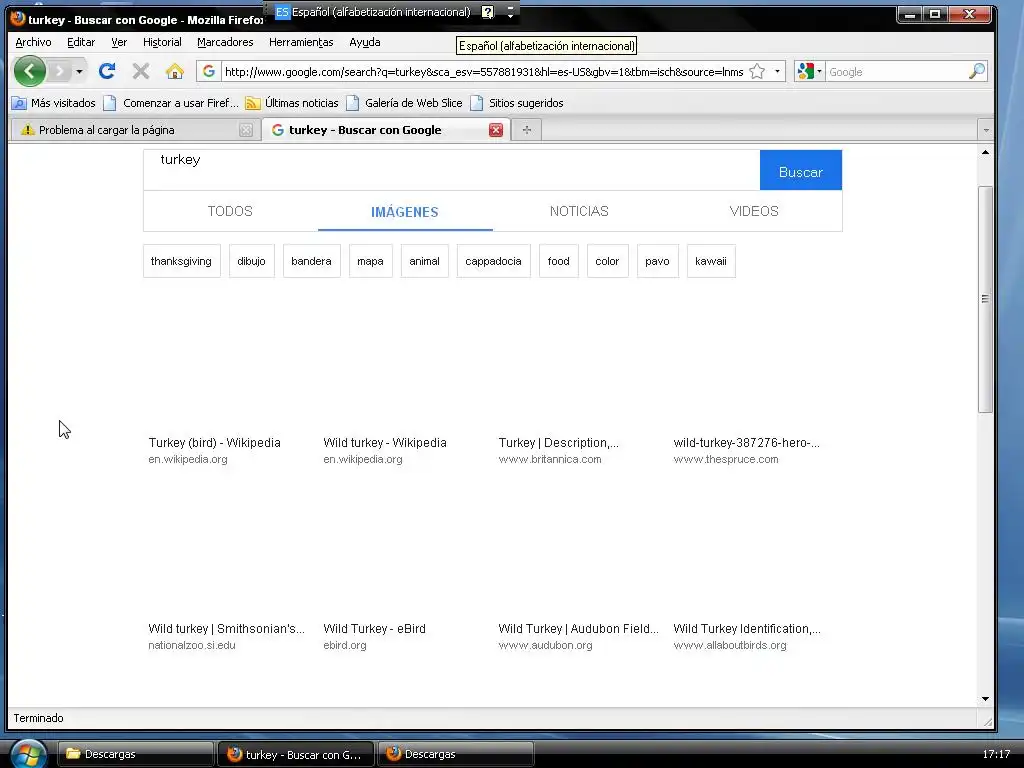This screenshot has height=768, width=1024.
Task: Open the recent pages history dropdown arrow
Action: 79,71
